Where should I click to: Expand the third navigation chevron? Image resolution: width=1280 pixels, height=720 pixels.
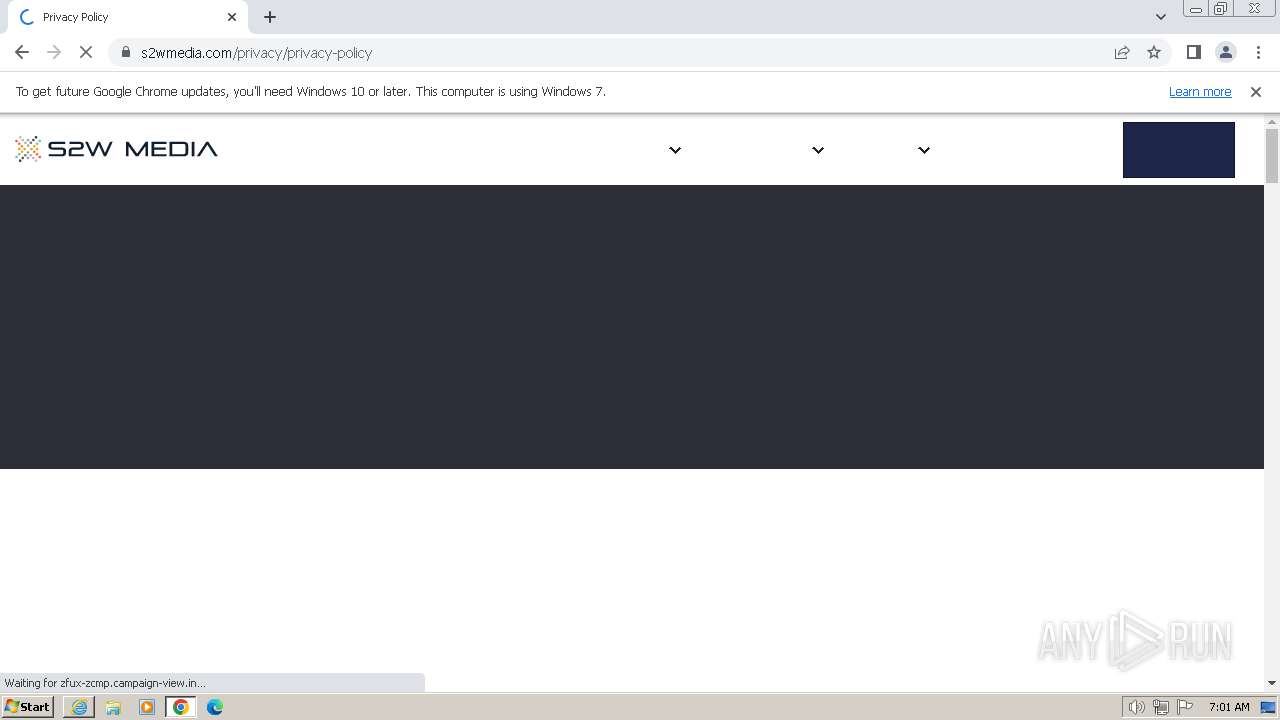point(924,150)
